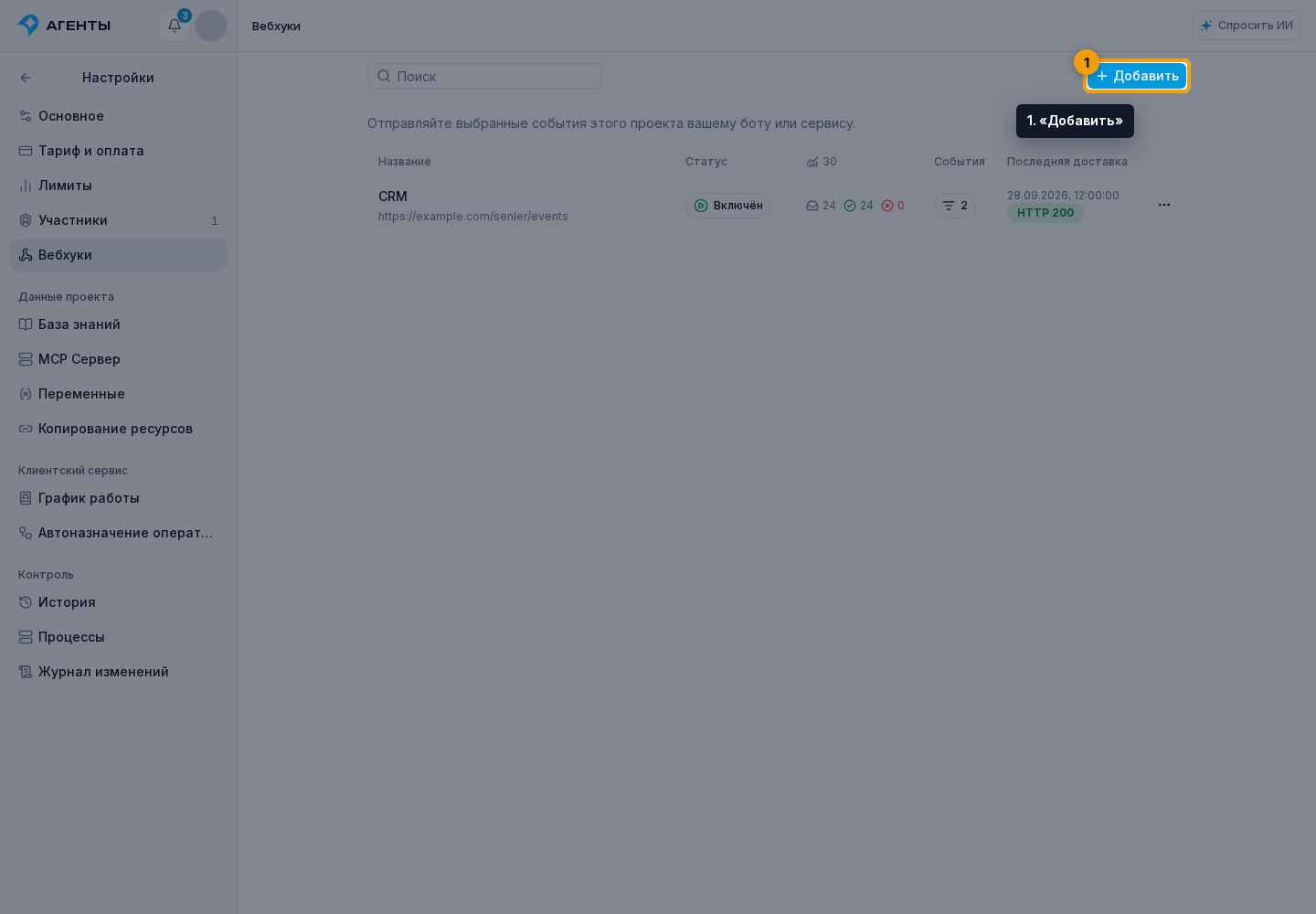
Task: Click the URL https://example.com/senler/events
Action: pyautogui.click(x=473, y=217)
